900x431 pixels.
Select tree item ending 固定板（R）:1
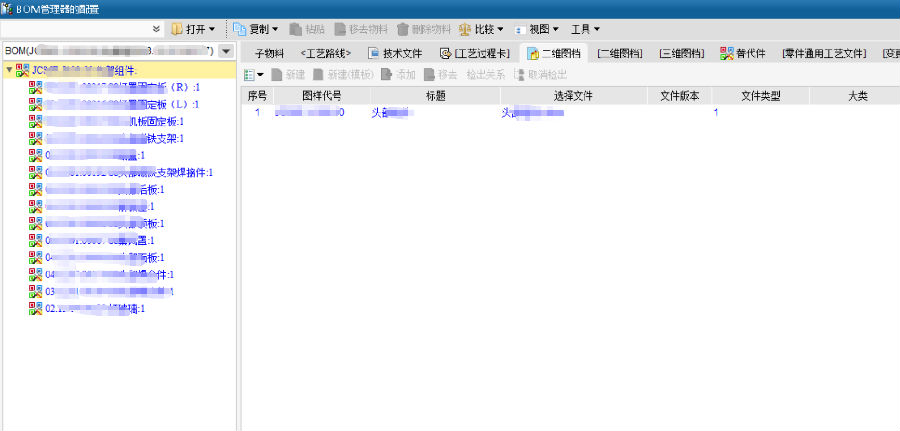click(x=122, y=87)
